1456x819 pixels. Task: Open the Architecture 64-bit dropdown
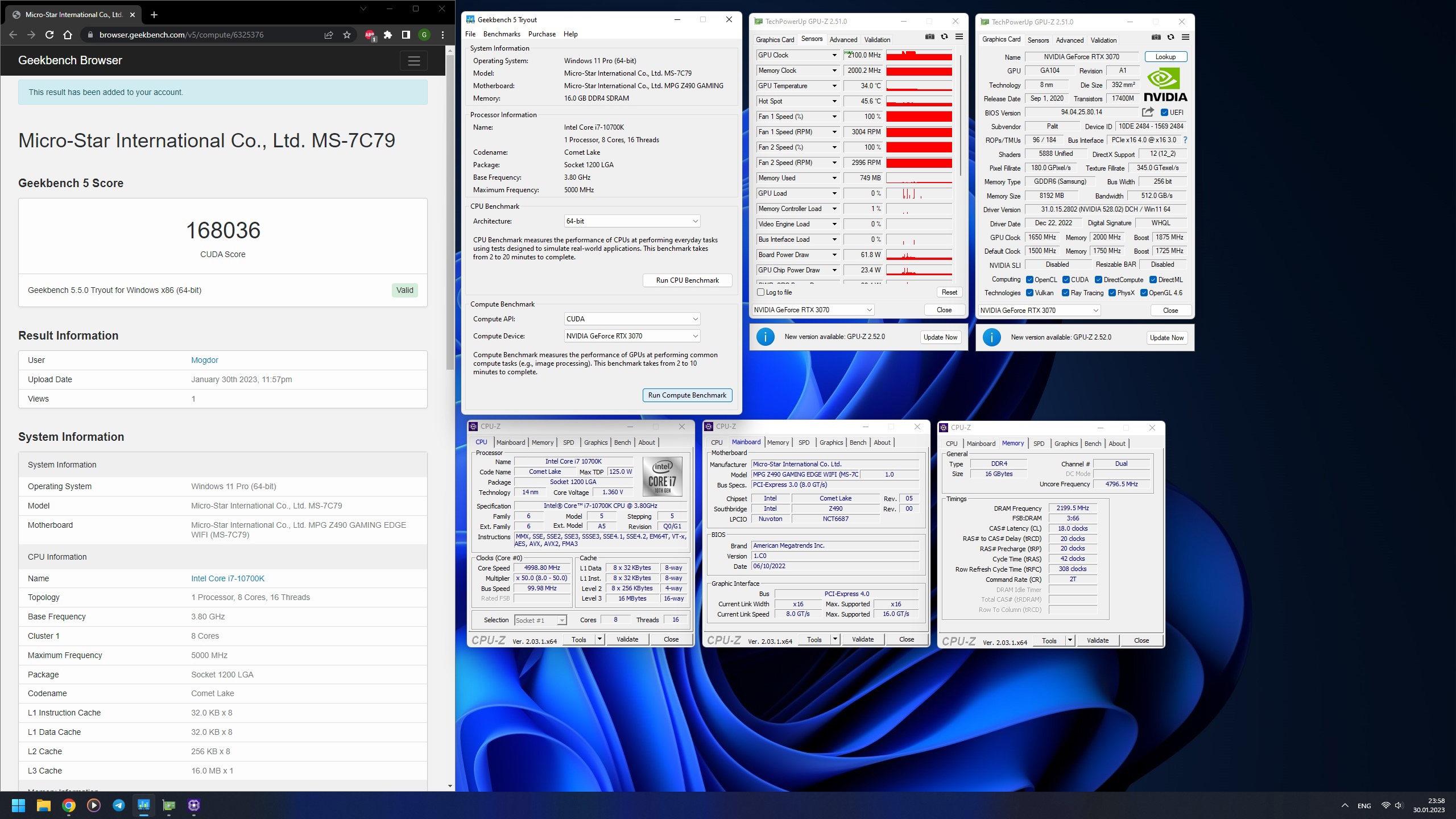coord(632,221)
